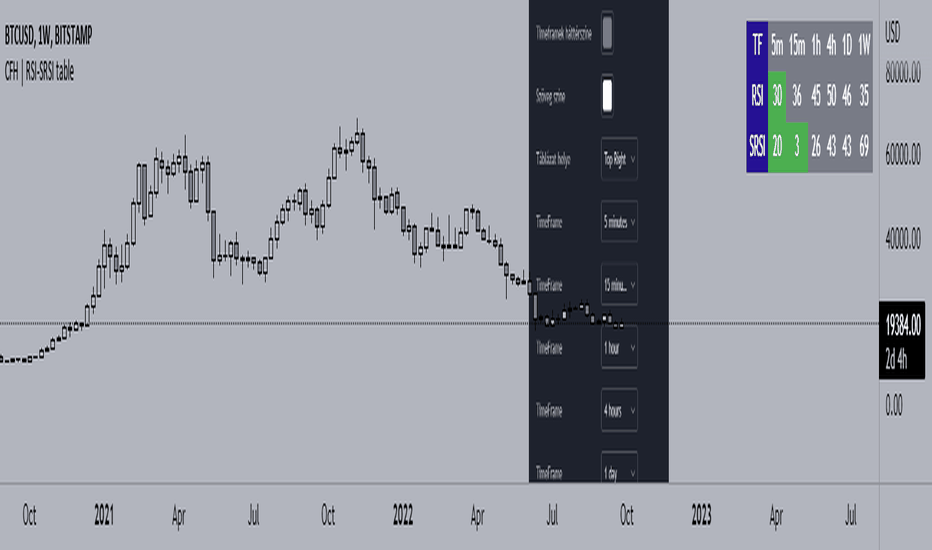
Task: Expand the 1 hour TimeFrame dropdown
Action: pos(619,347)
